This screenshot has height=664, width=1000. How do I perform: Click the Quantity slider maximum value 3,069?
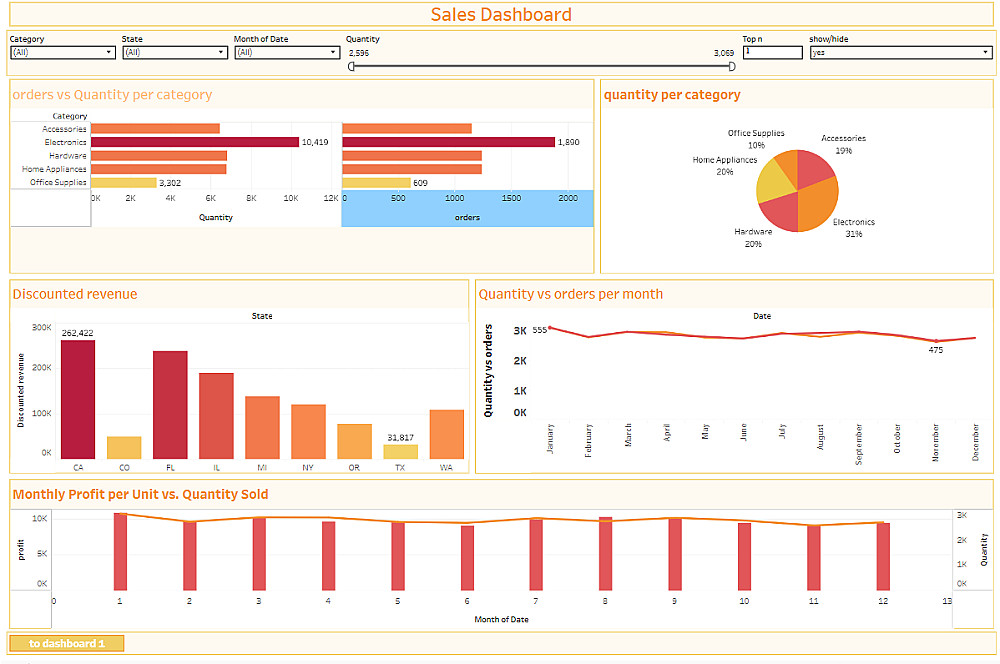click(724, 53)
